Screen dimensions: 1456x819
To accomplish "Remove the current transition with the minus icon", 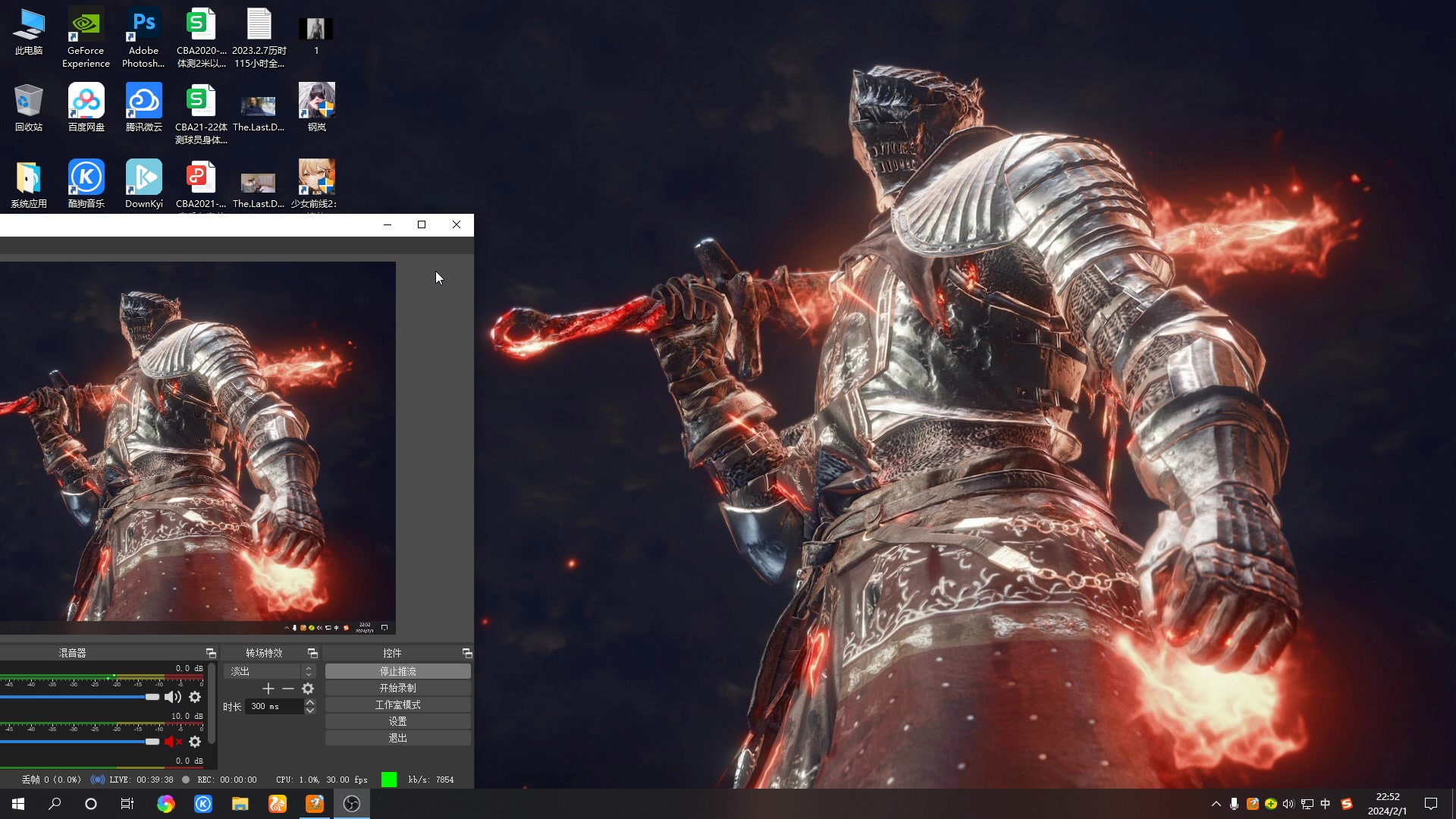I will point(288,689).
